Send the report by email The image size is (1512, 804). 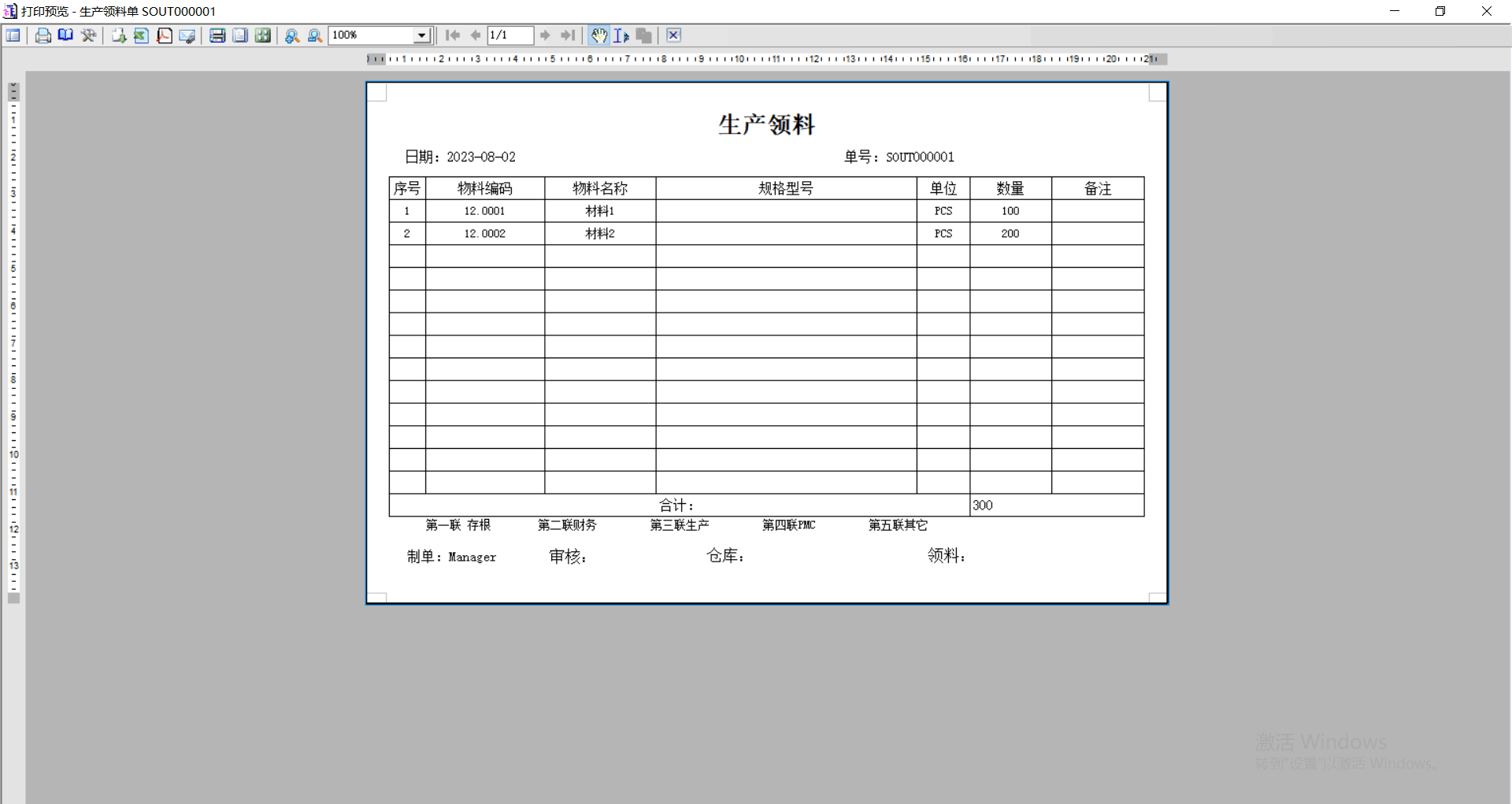187,35
